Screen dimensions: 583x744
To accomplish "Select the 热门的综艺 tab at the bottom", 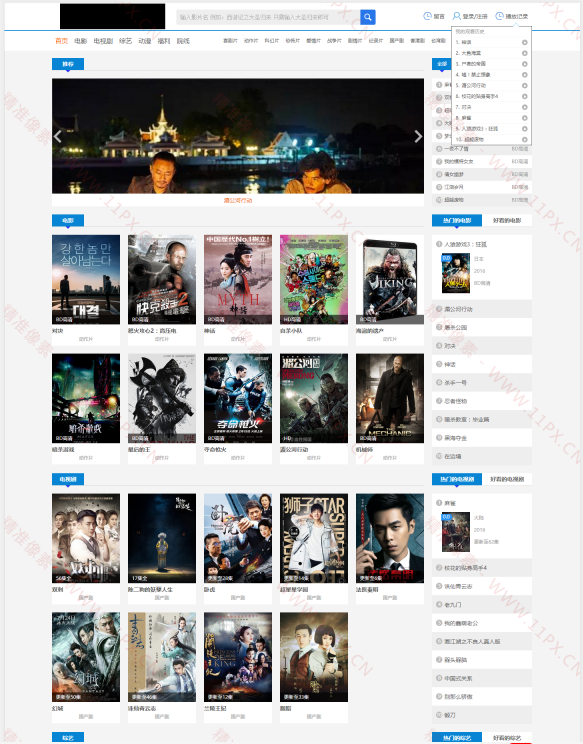I will click(x=457, y=738).
